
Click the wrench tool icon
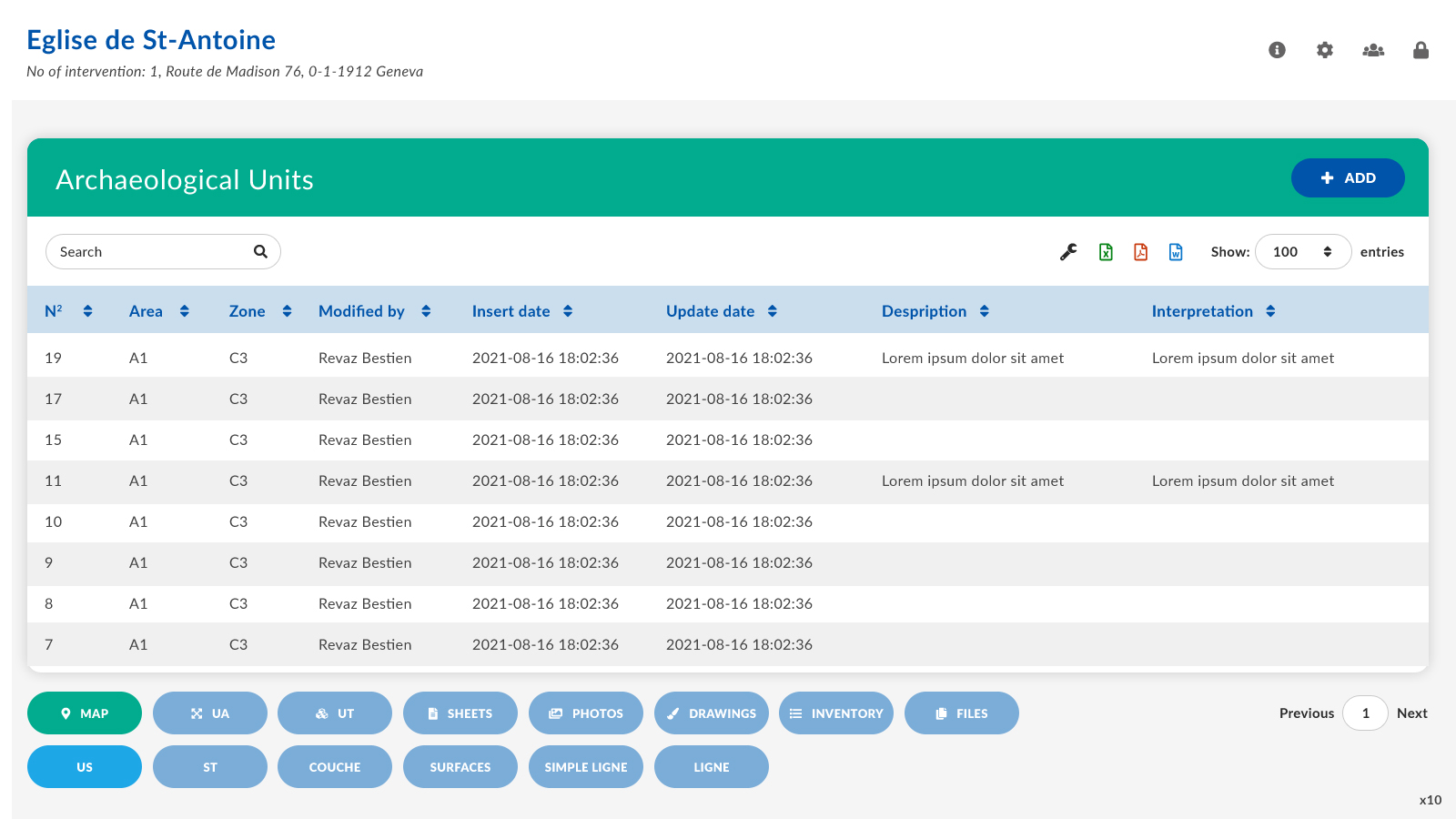tap(1068, 252)
